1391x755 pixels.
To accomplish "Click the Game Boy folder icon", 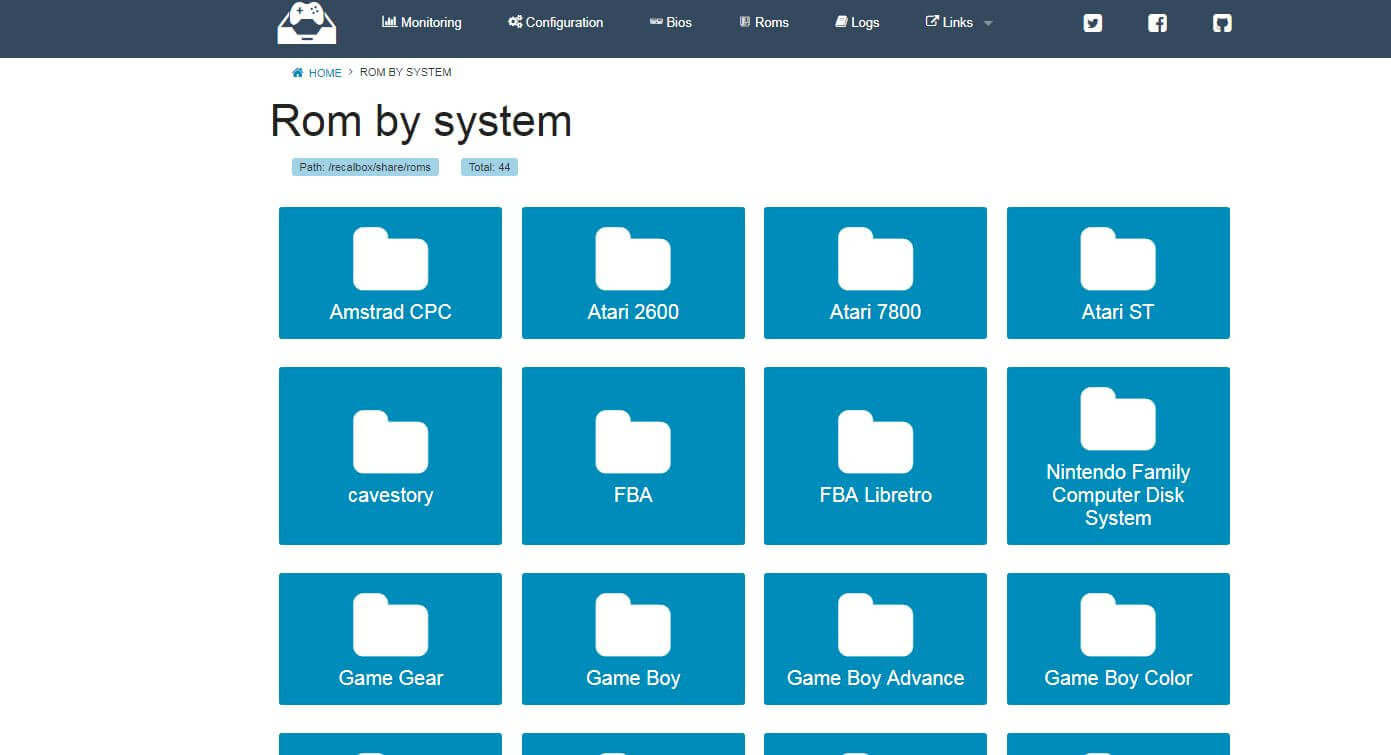I will click(x=633, y=625).
